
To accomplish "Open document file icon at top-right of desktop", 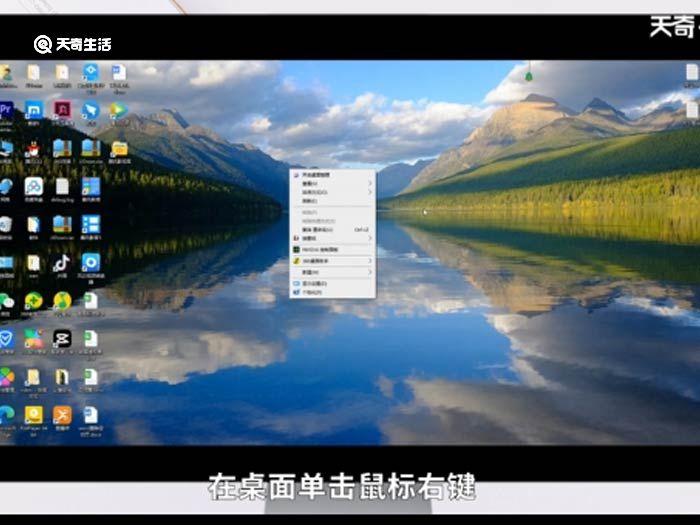I will (691, 72).
